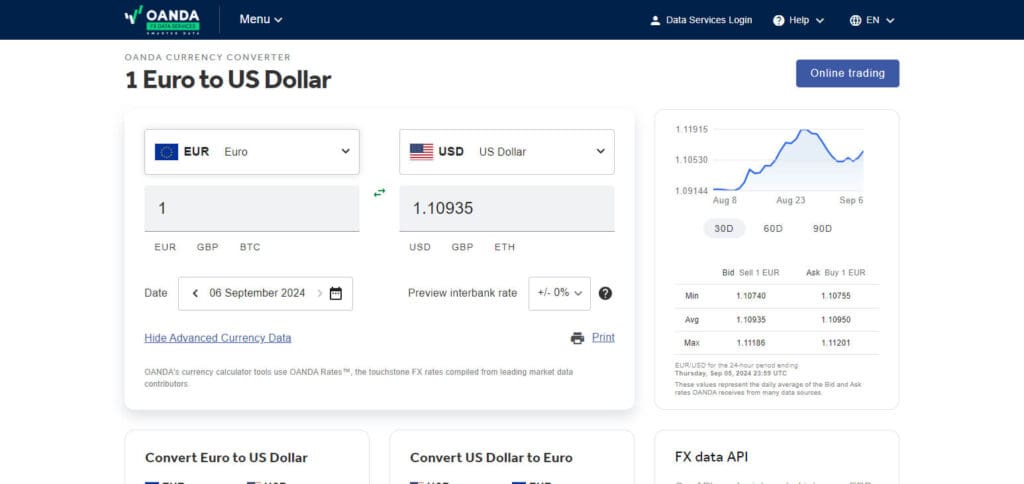Click the converted amount field 1.10935
The width and height of the screenshot is (1024, 484).
[x=507, y=208]
